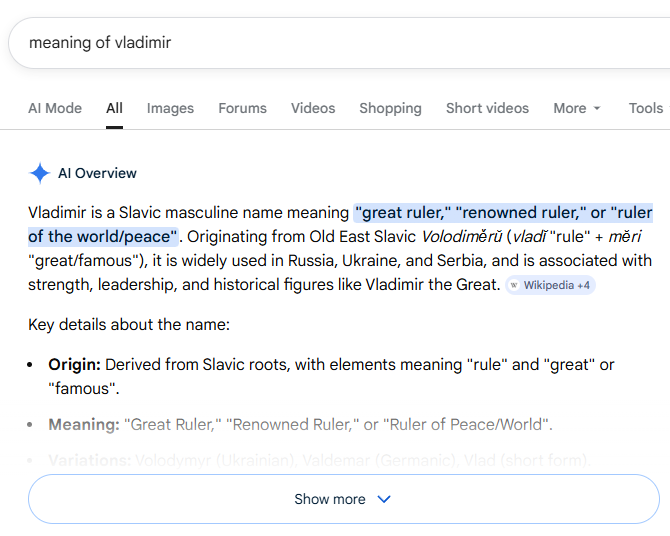Switch to the AI Mode tab
This screenshot has height=536, width=670.
click(x=55, y=108)
